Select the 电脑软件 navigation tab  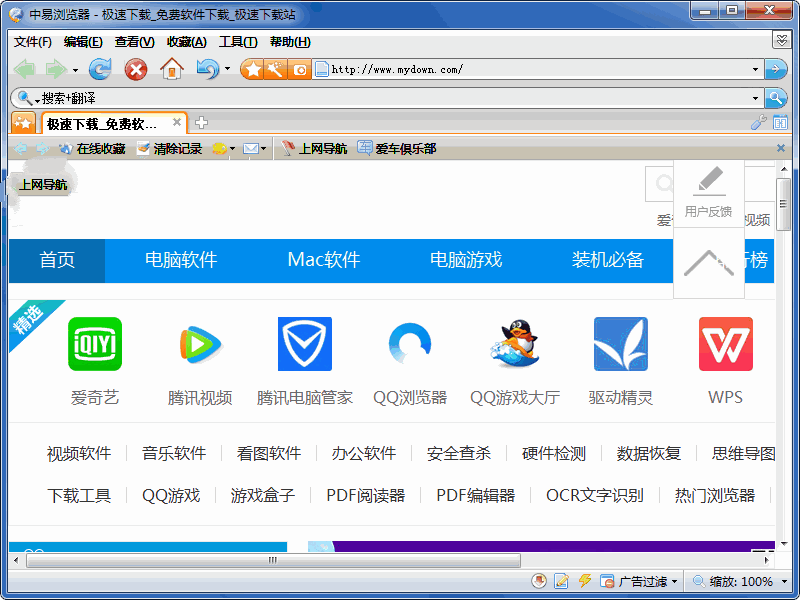pyautogui.click(x=181, y=260)
